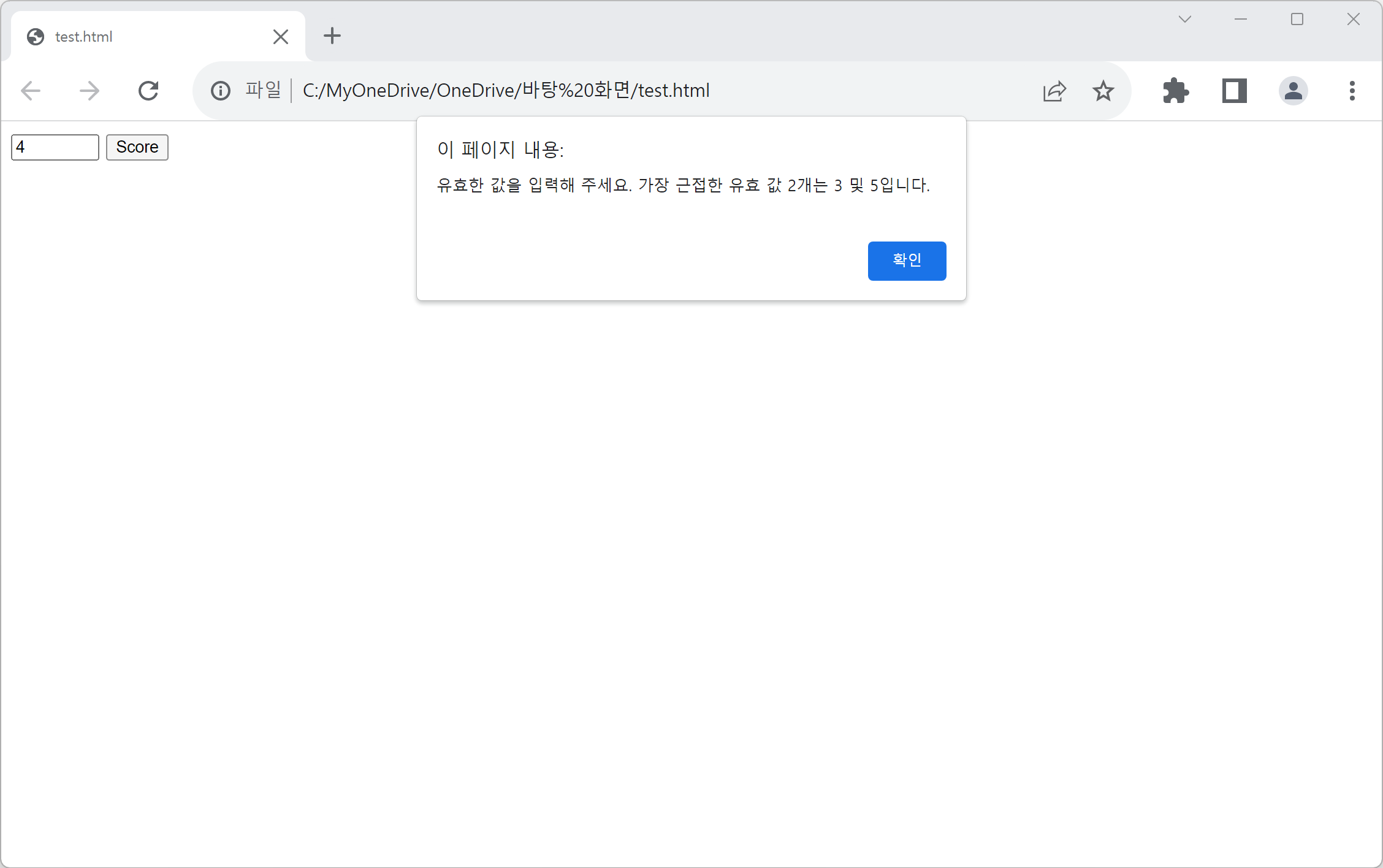Image resolution: width=1383 pixels, height=868 pixels.
Task: Toggle the side panel icon
Action: [x=1235, y=91]
